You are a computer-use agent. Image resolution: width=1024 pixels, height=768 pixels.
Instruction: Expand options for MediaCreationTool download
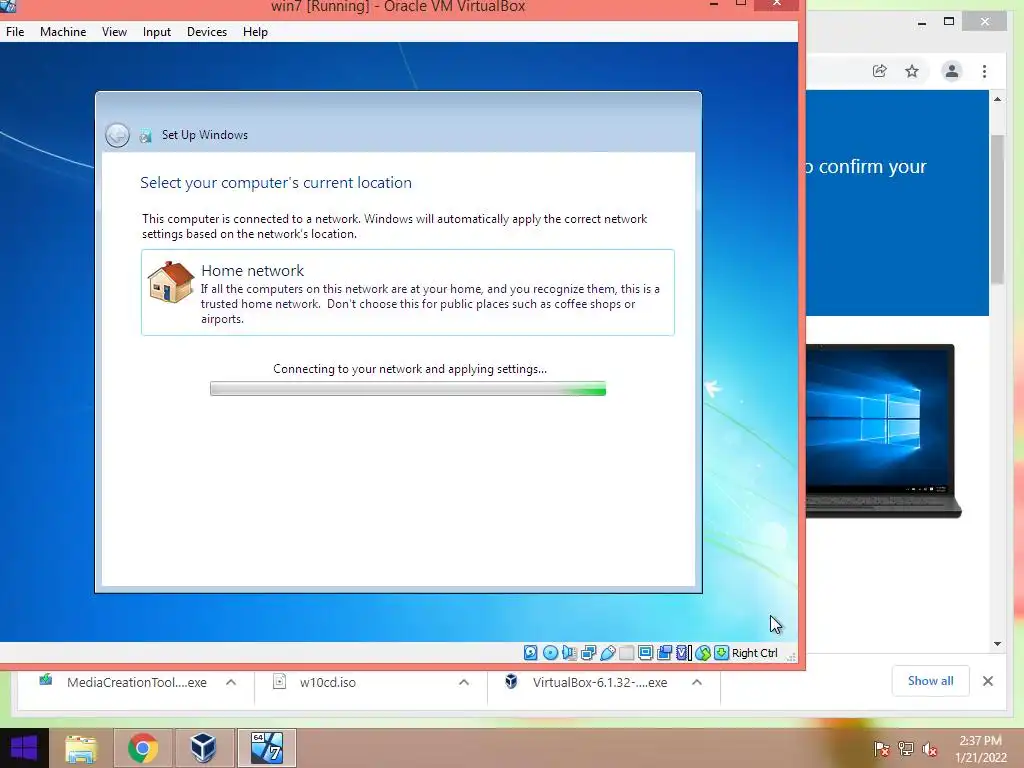231,682
